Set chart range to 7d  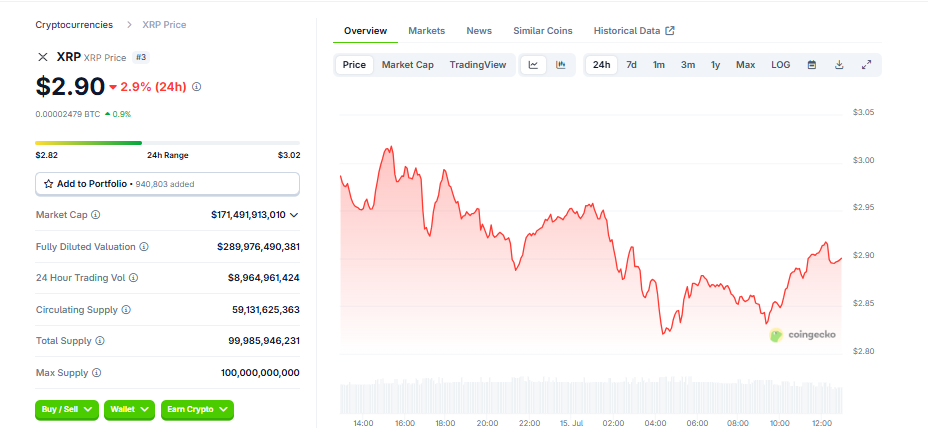(x=631, y=65)
